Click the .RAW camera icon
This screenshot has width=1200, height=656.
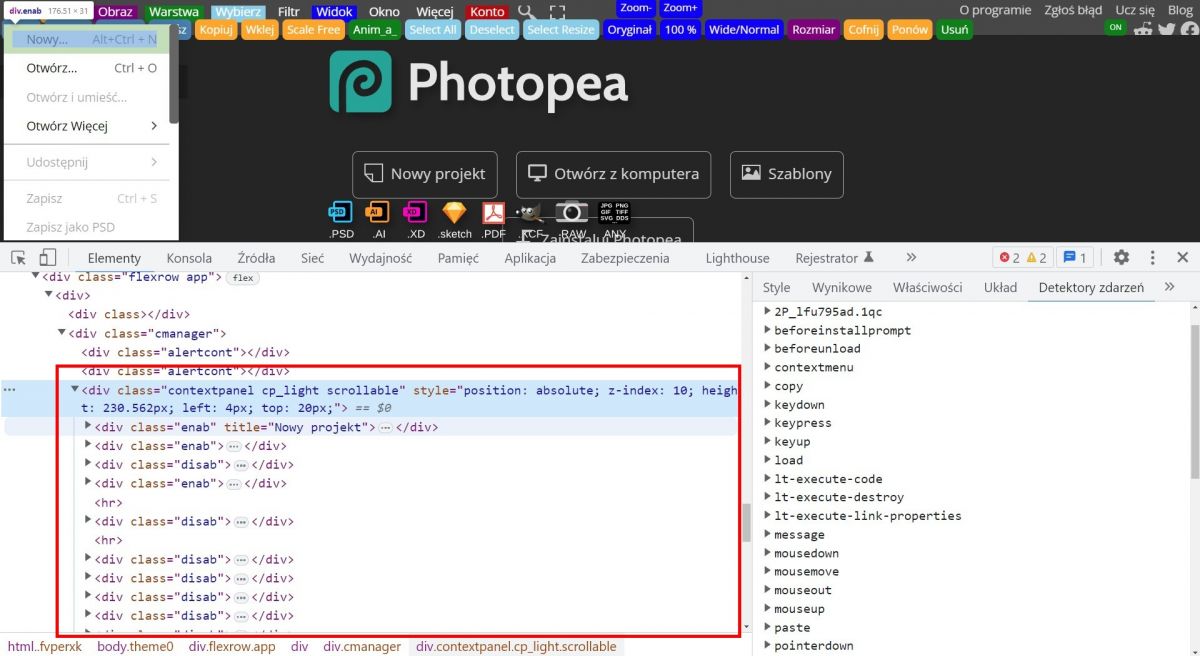click(571, 213)
